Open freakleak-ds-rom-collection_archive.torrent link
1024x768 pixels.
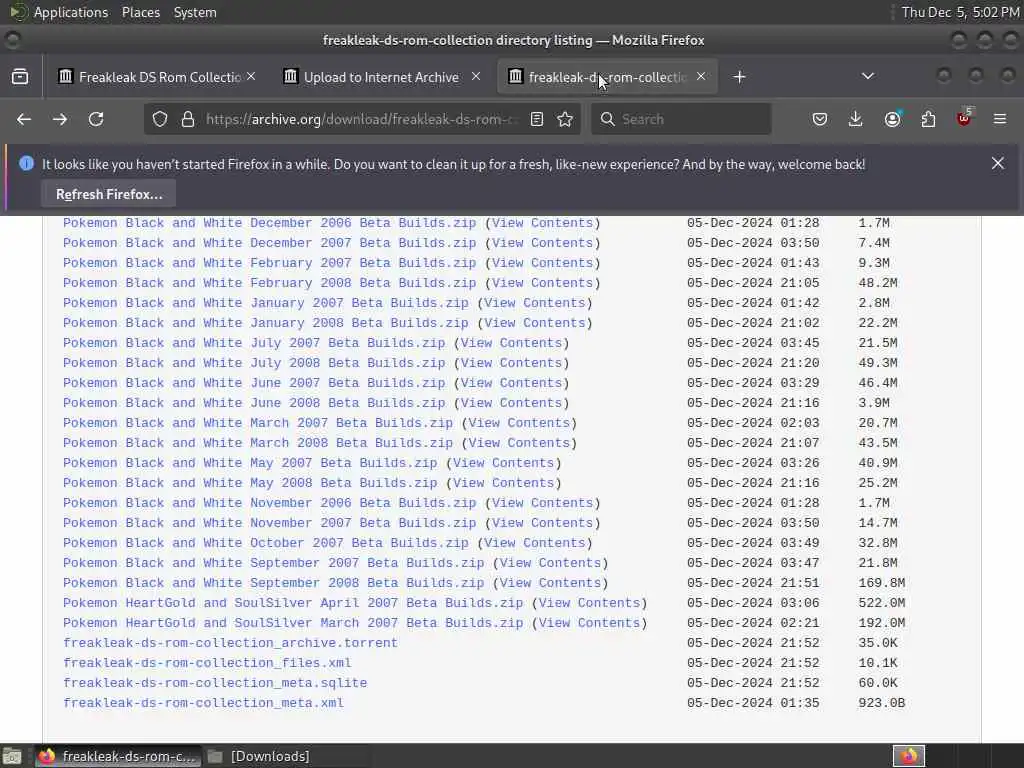click(231, 643)
